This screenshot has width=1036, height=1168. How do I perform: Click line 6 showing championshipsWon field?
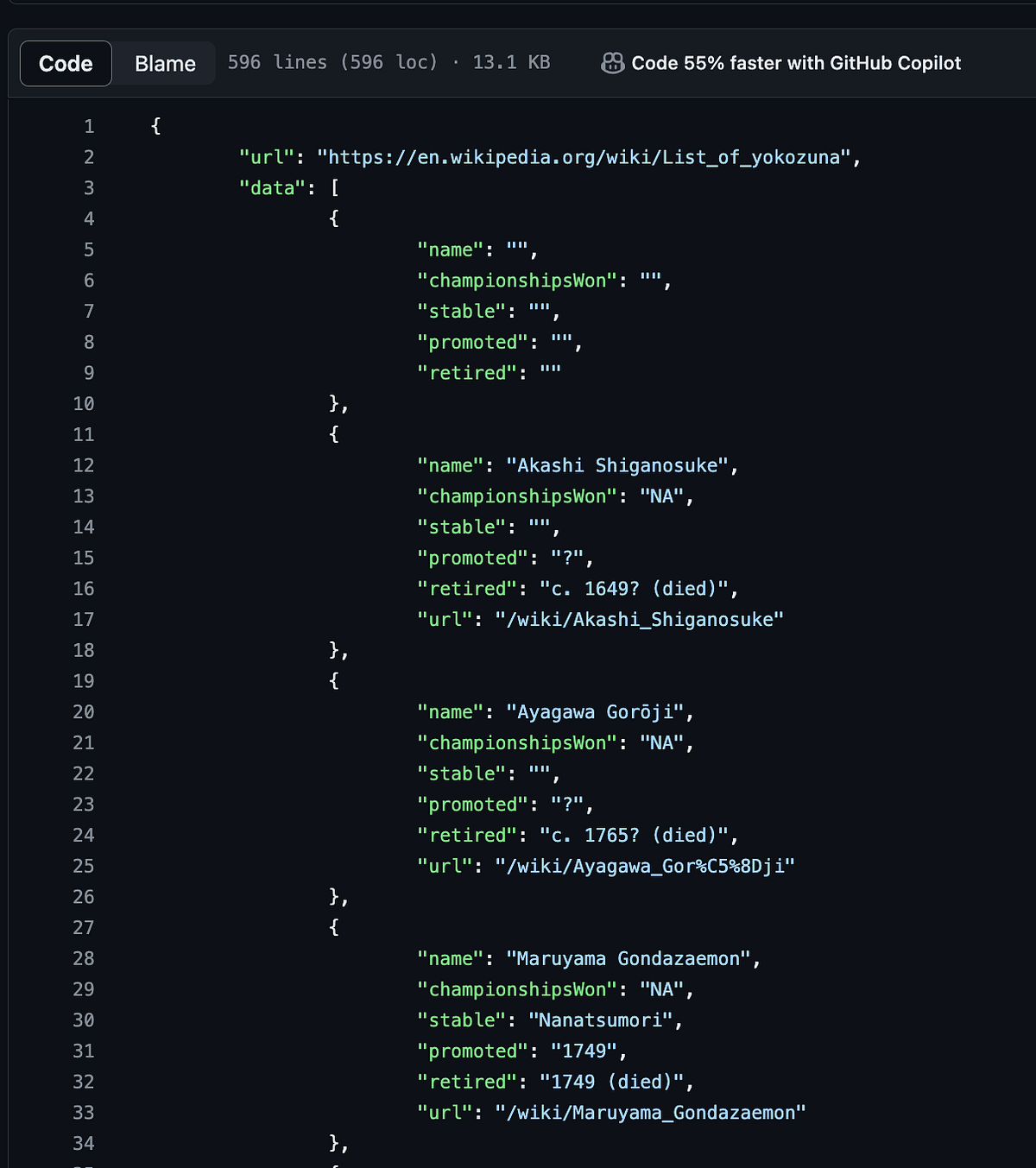coord(544,280)
